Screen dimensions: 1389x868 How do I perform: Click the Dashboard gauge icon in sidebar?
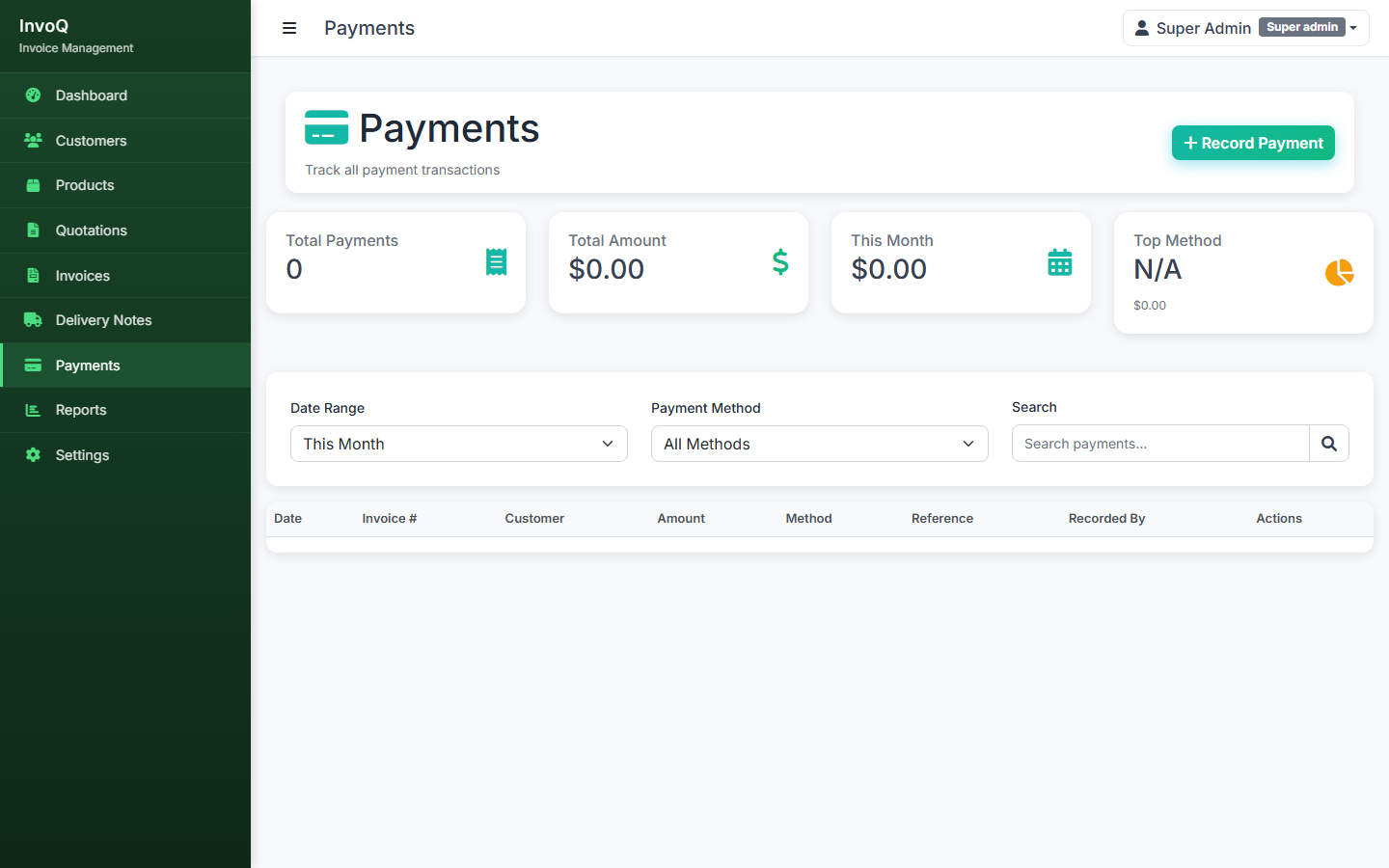coord(33,95)
